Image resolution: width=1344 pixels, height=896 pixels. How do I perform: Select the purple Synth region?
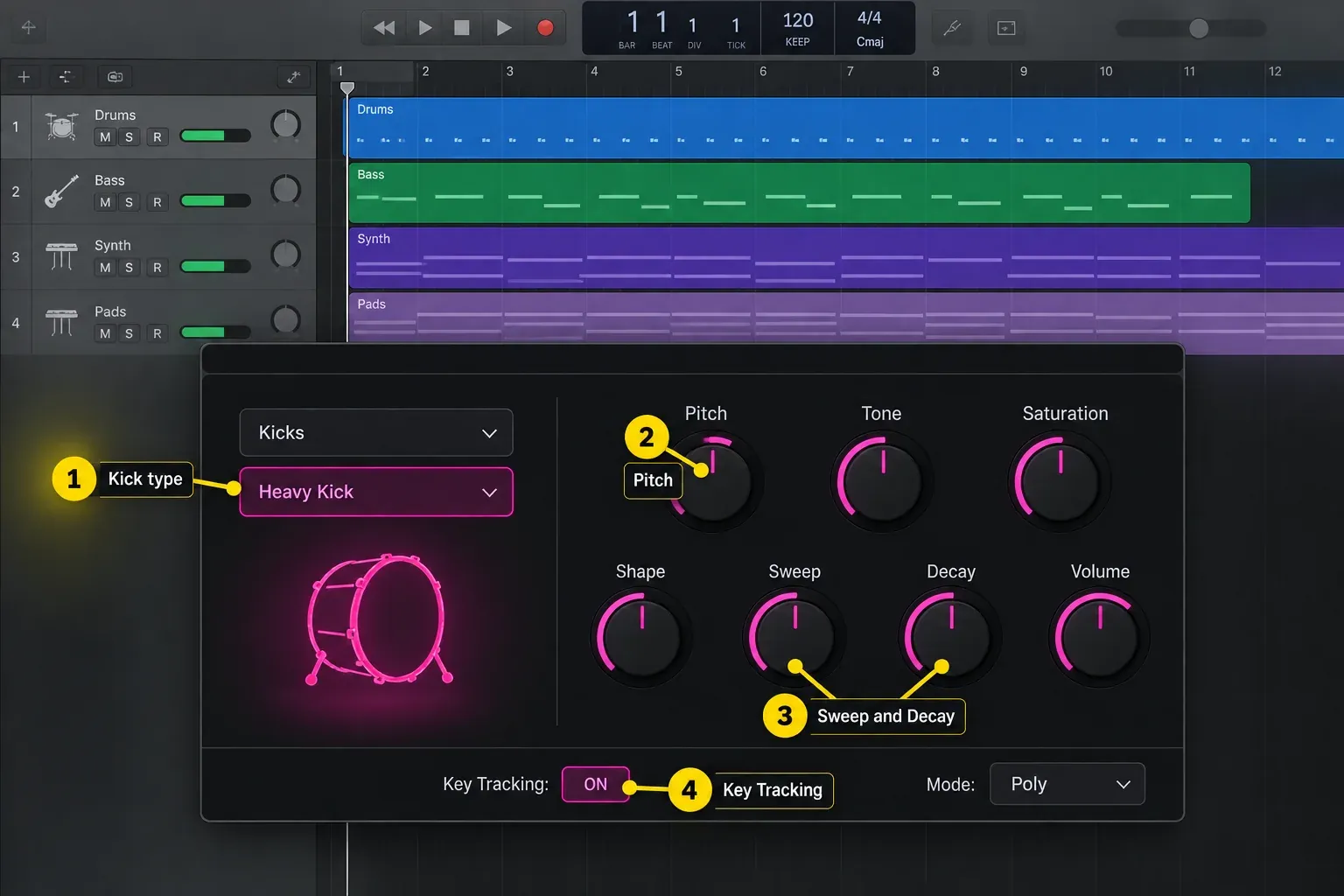(x=846, y=257)
